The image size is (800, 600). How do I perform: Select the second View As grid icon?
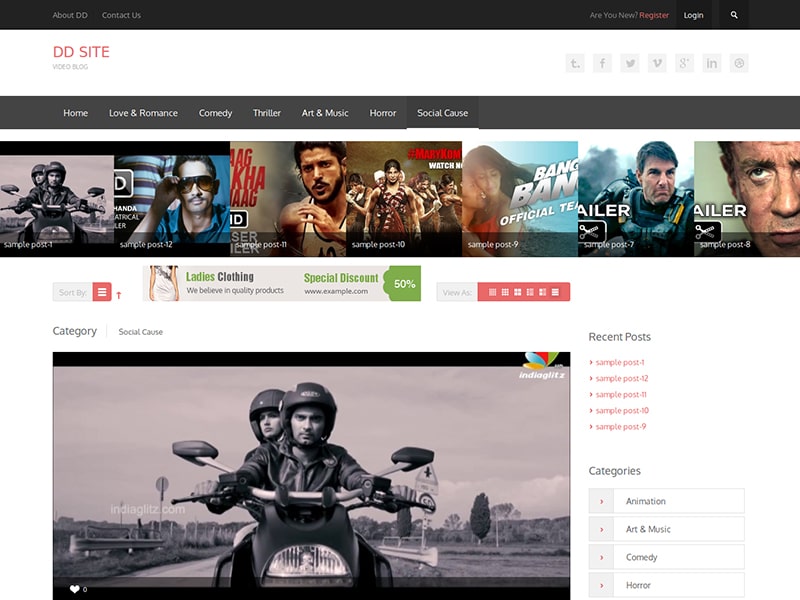(x=505, y=292)
